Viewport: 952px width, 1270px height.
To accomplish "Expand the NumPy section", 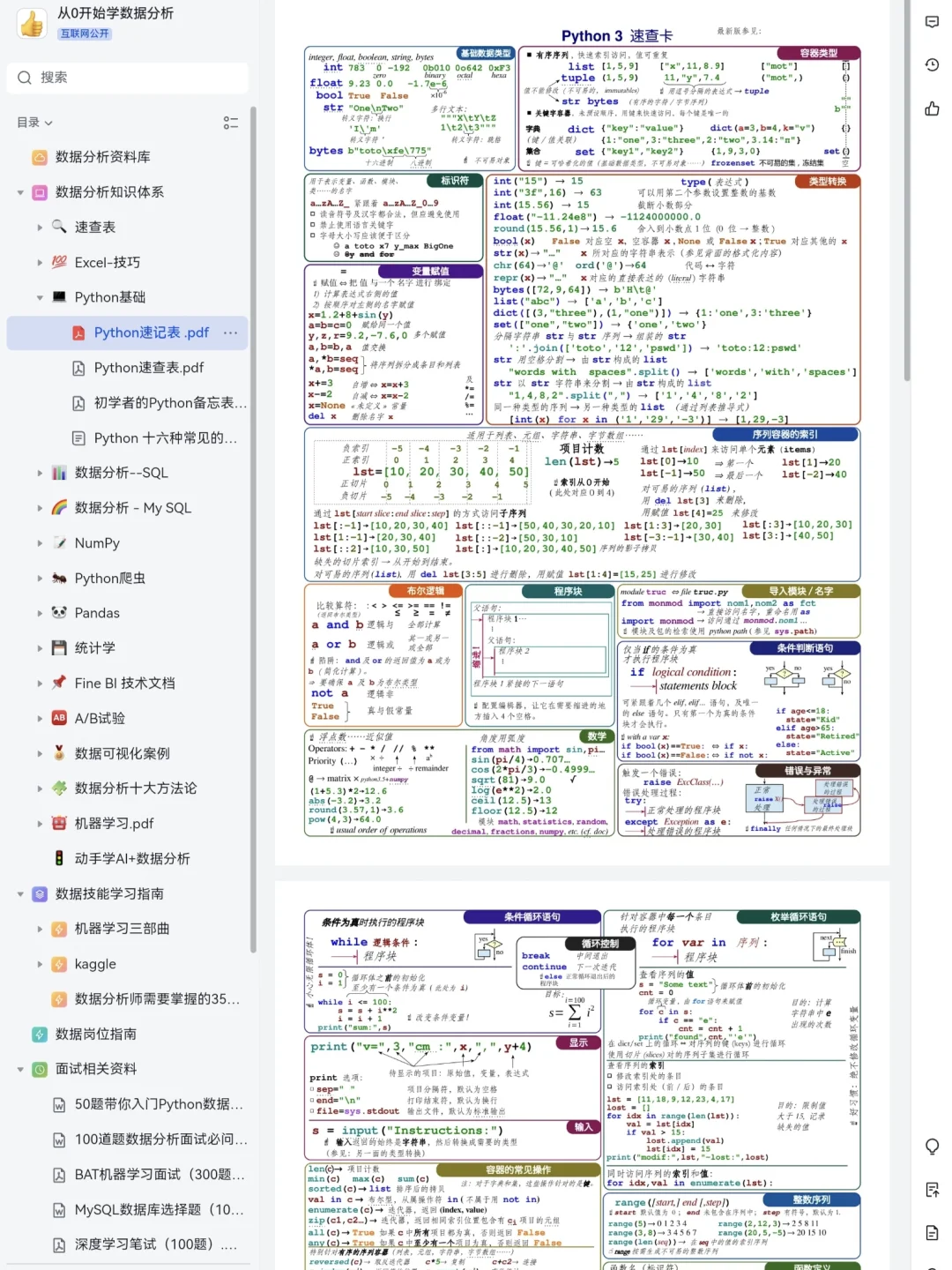I will (x=39, y=543).
